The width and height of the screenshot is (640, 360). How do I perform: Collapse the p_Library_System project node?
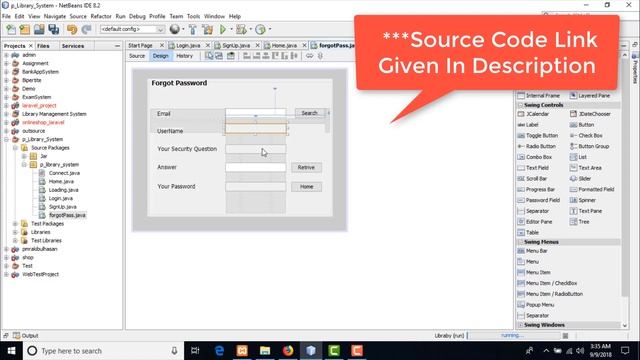[x=6, y=139]
